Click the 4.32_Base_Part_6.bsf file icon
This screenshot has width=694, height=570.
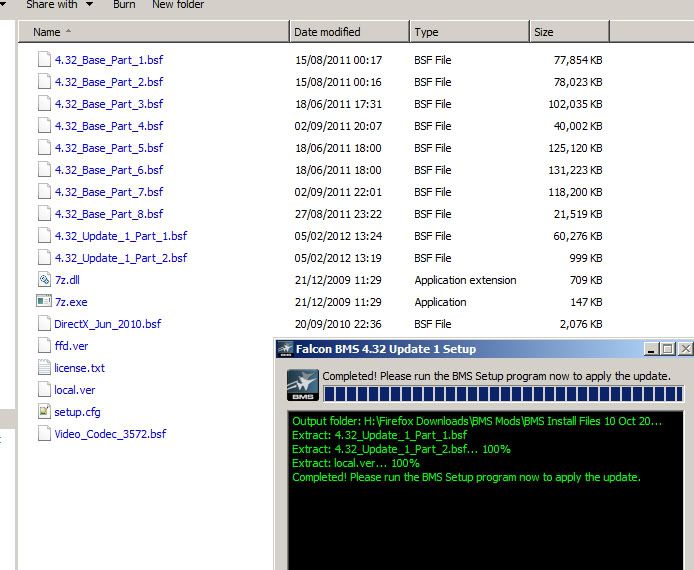44,169
